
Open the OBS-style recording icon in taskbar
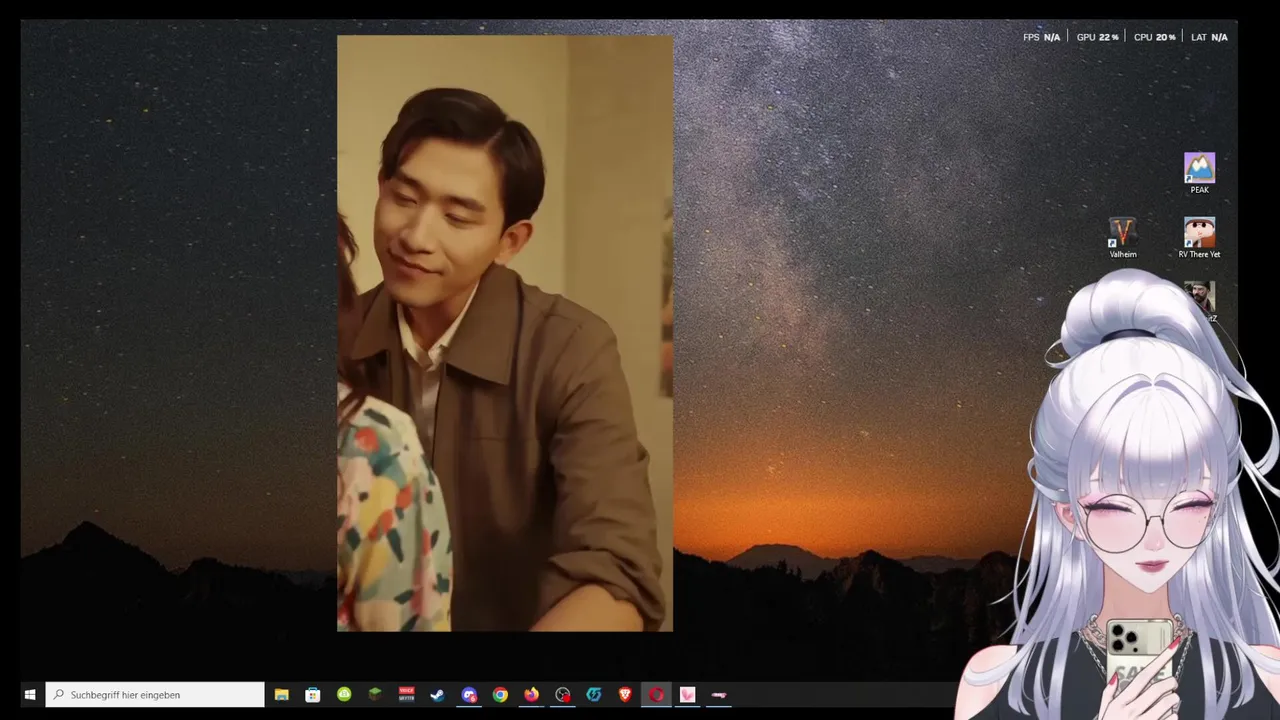563,695
